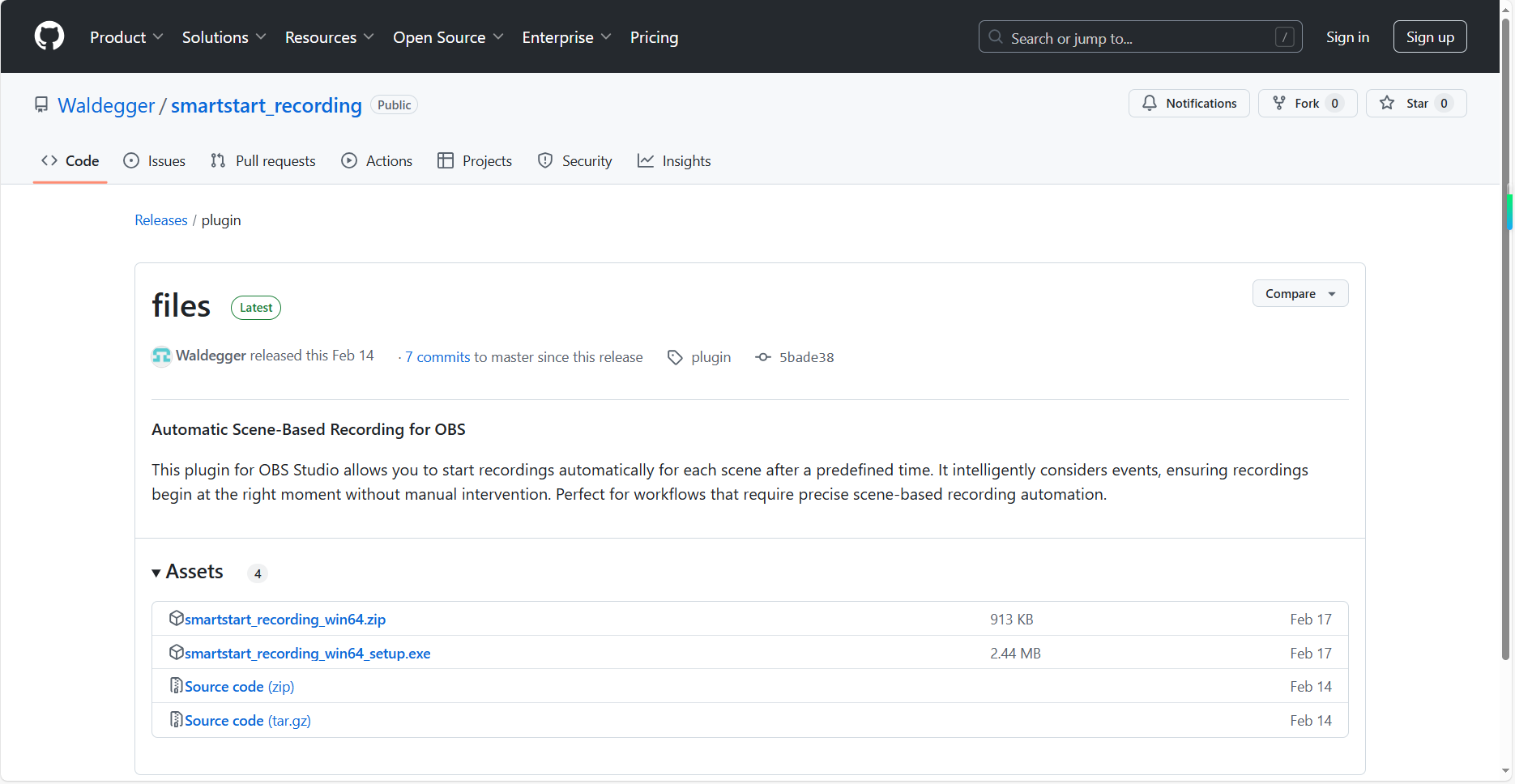Click the Code tab angle-brackets icon
1515x784 pixels.
pos(49,160)
